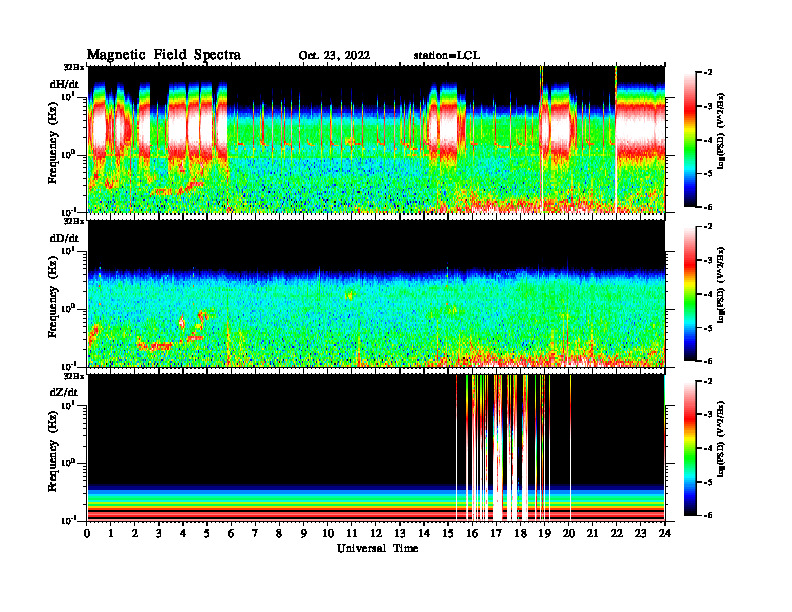The image size is (792, 612).
Task: Click hour 16 on the Universal Time axis
Action: (x=472, y=533)
